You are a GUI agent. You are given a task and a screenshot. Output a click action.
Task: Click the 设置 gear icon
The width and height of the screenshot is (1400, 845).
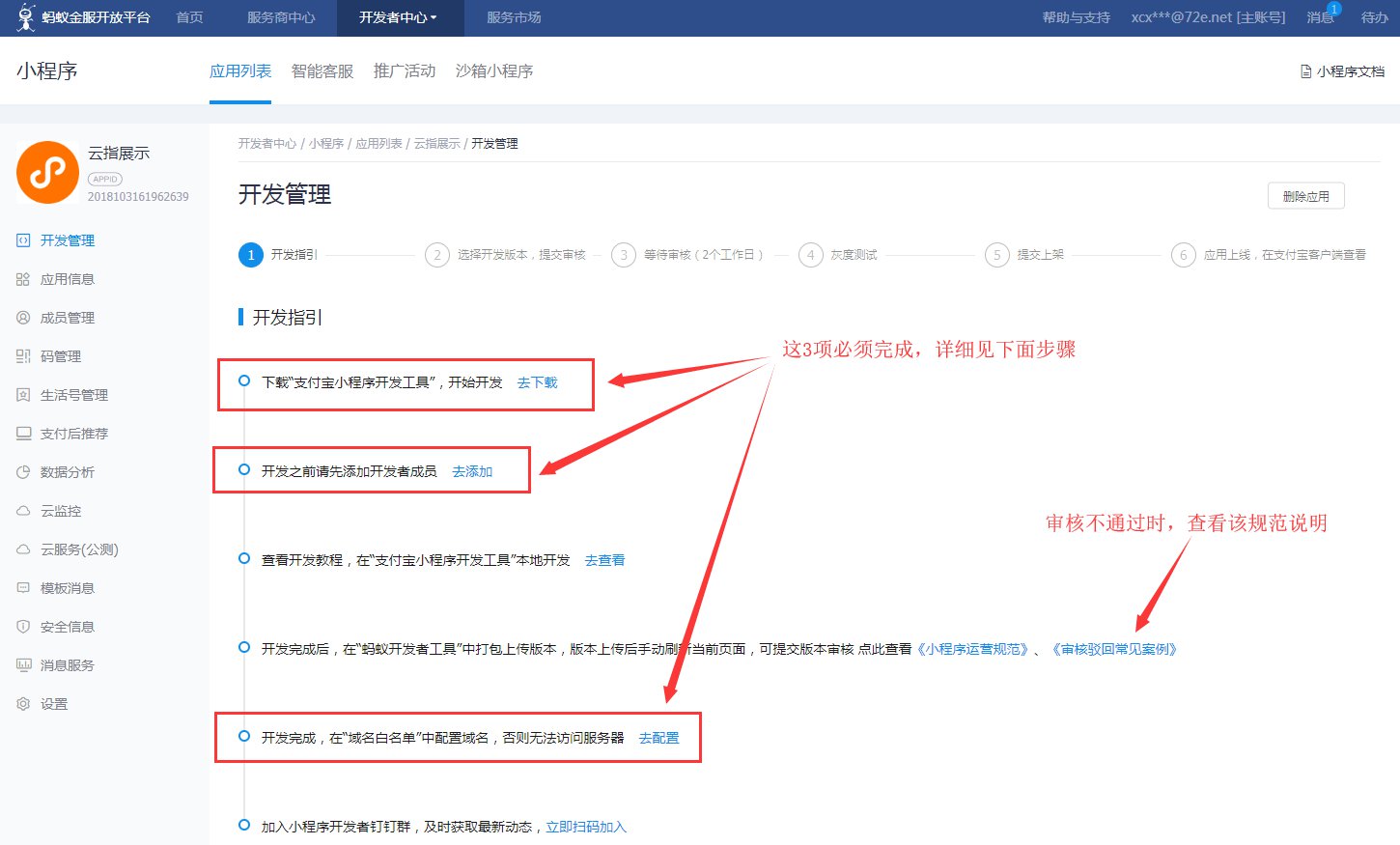(x=23, y=704)
